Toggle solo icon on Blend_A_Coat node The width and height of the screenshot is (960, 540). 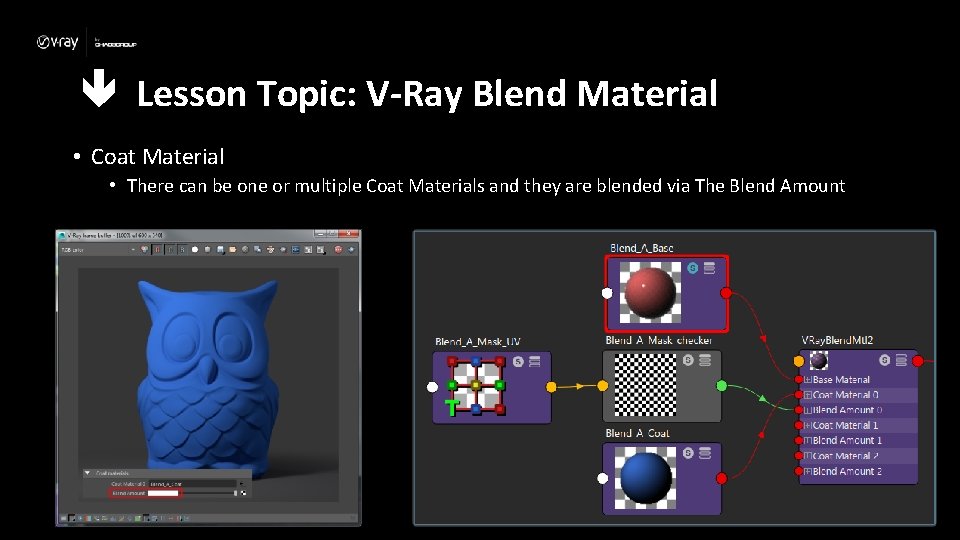(x=688, y=452)
